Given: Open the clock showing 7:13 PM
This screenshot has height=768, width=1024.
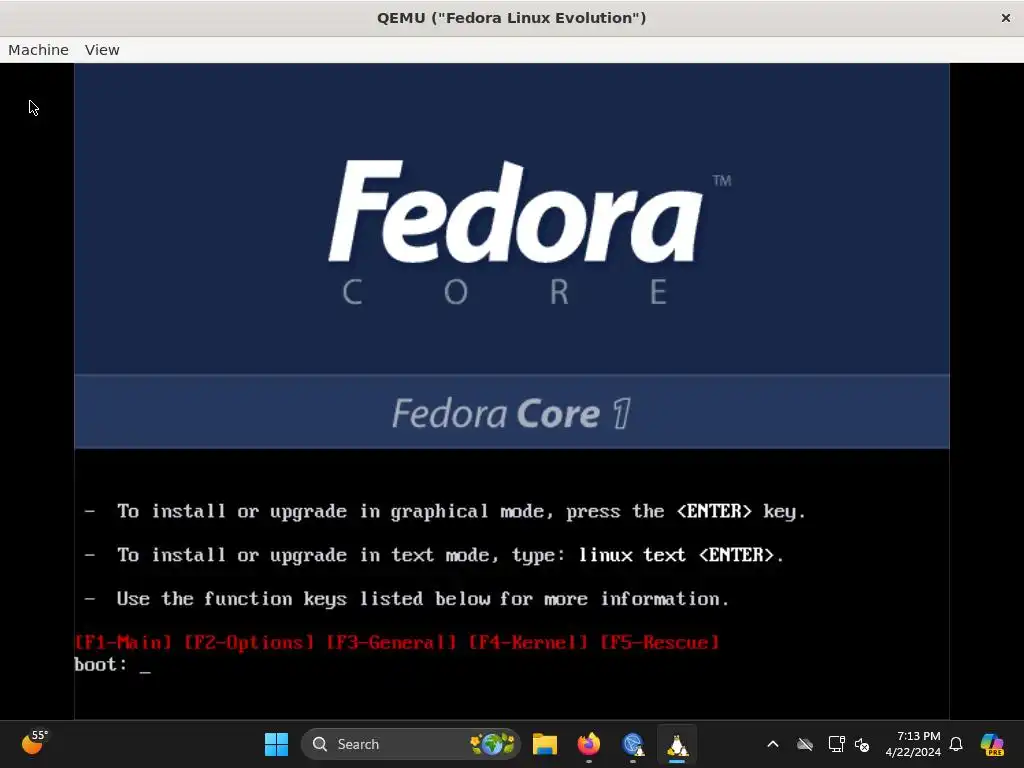Looking at the screenshot, I should tap(912, 744).
